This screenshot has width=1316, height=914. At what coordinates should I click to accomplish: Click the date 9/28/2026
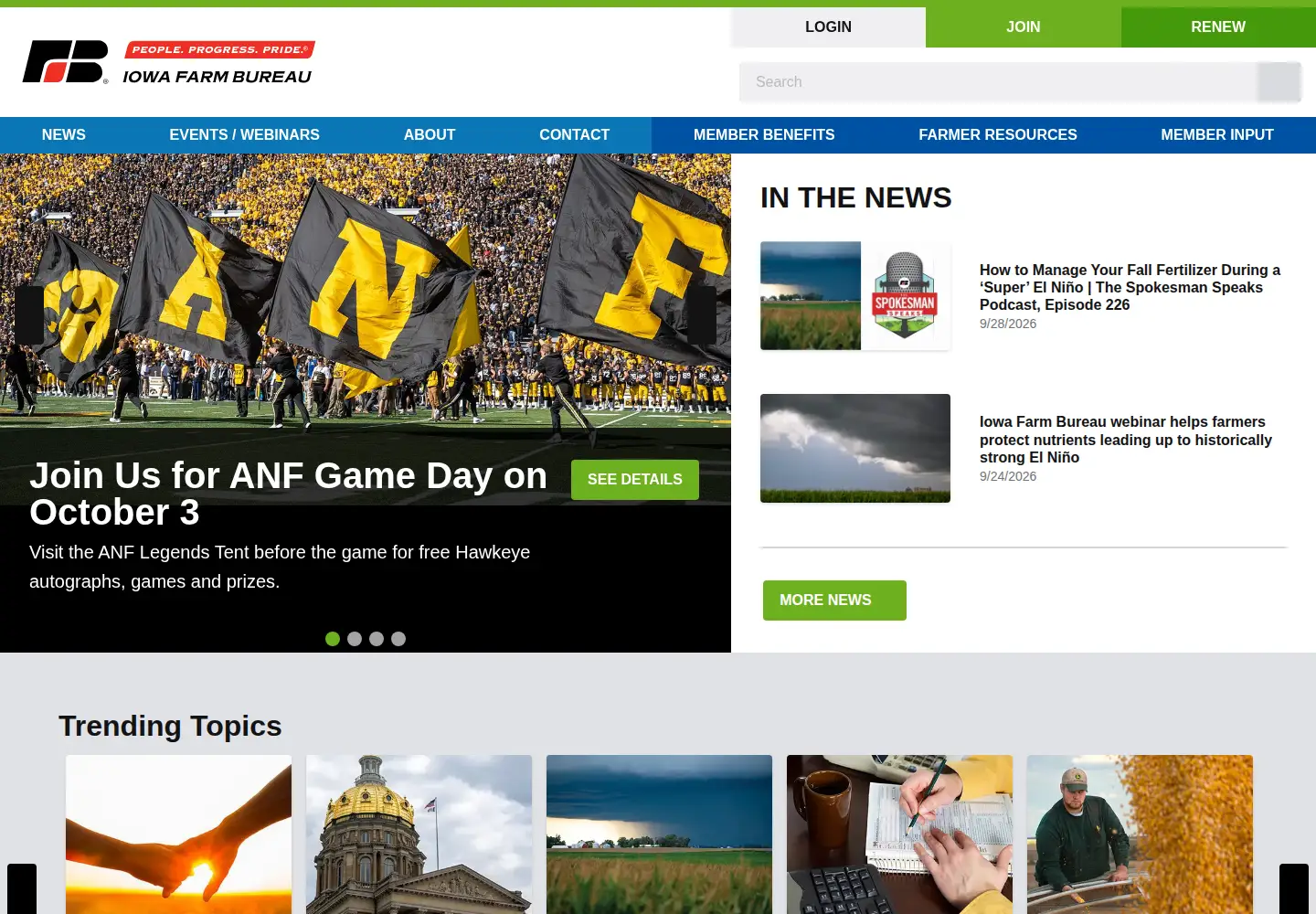click(1008, 324)
